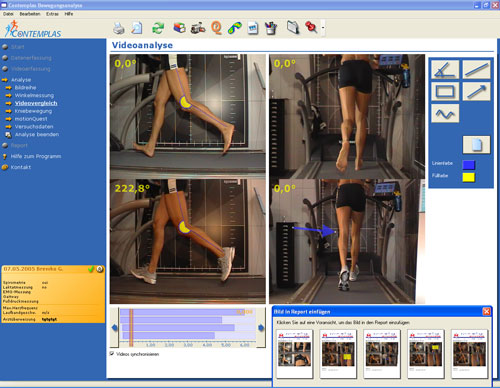Select the straight line drawing tool
Viewport: 500px width, 388px height.
coord(477,70)
